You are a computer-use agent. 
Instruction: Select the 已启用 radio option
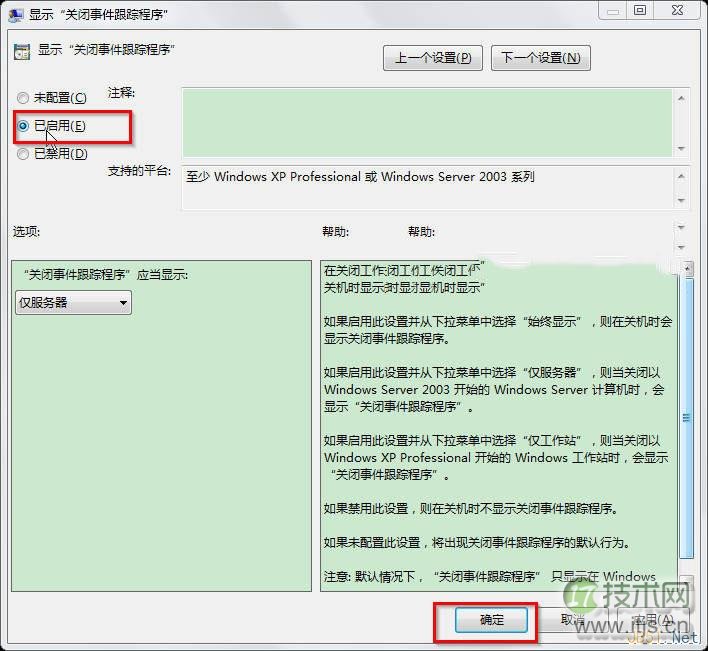click(x=23, y=126)
